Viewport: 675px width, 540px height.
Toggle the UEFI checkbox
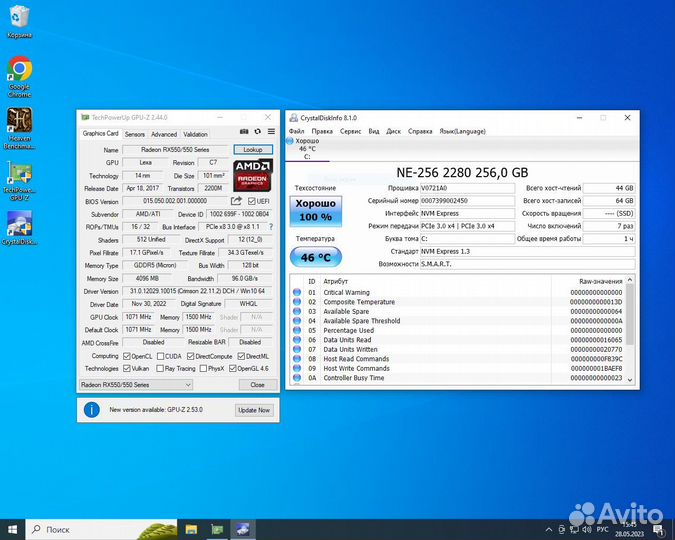(x=252, y=201)
